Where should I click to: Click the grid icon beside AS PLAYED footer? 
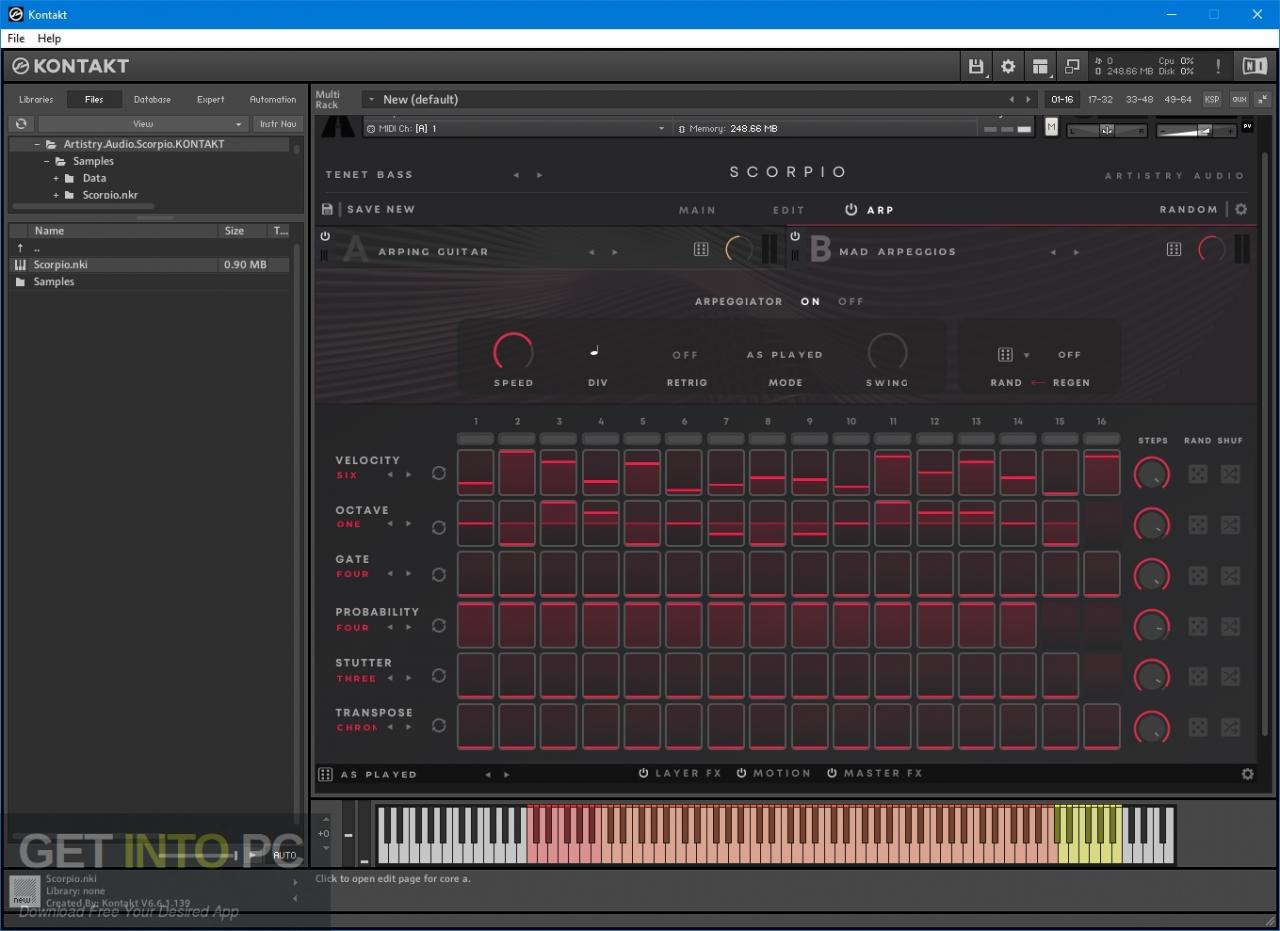pos(325,774)
